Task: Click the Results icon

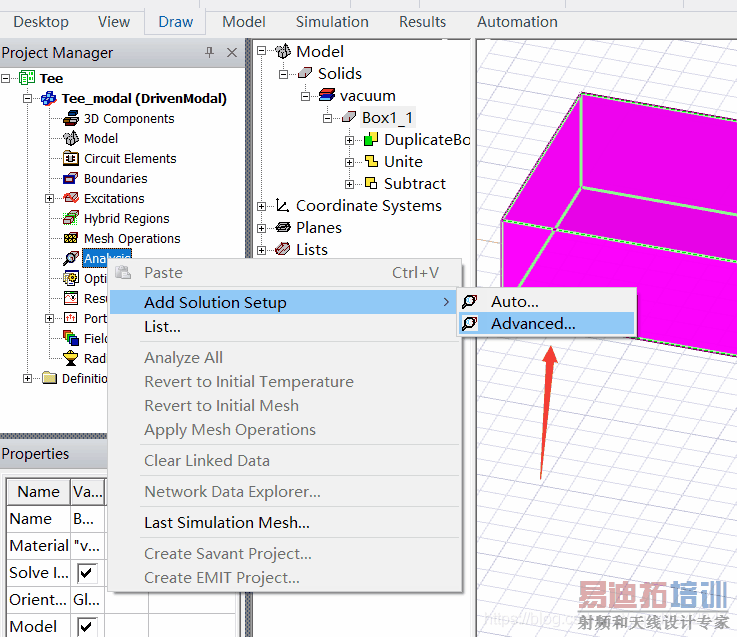Action: (x=71, y=298)
